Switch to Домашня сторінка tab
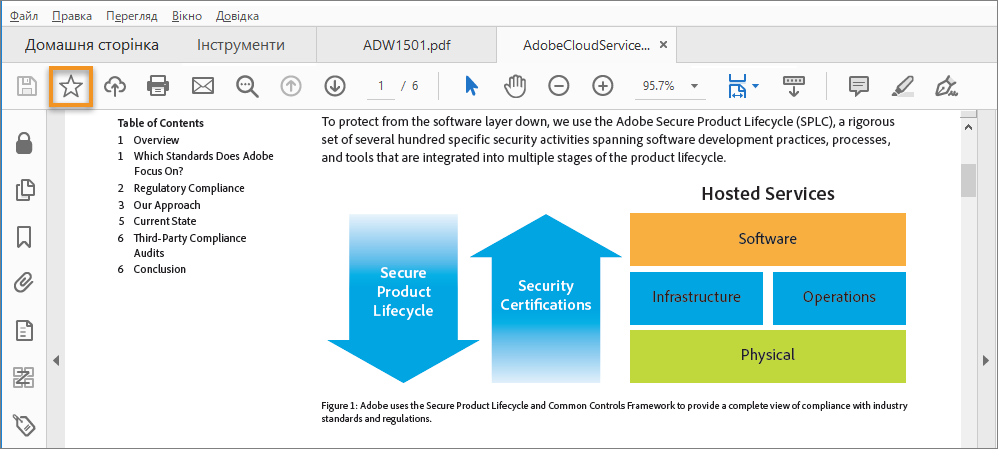This screenshot has height=449, width=998. (92, 45)
